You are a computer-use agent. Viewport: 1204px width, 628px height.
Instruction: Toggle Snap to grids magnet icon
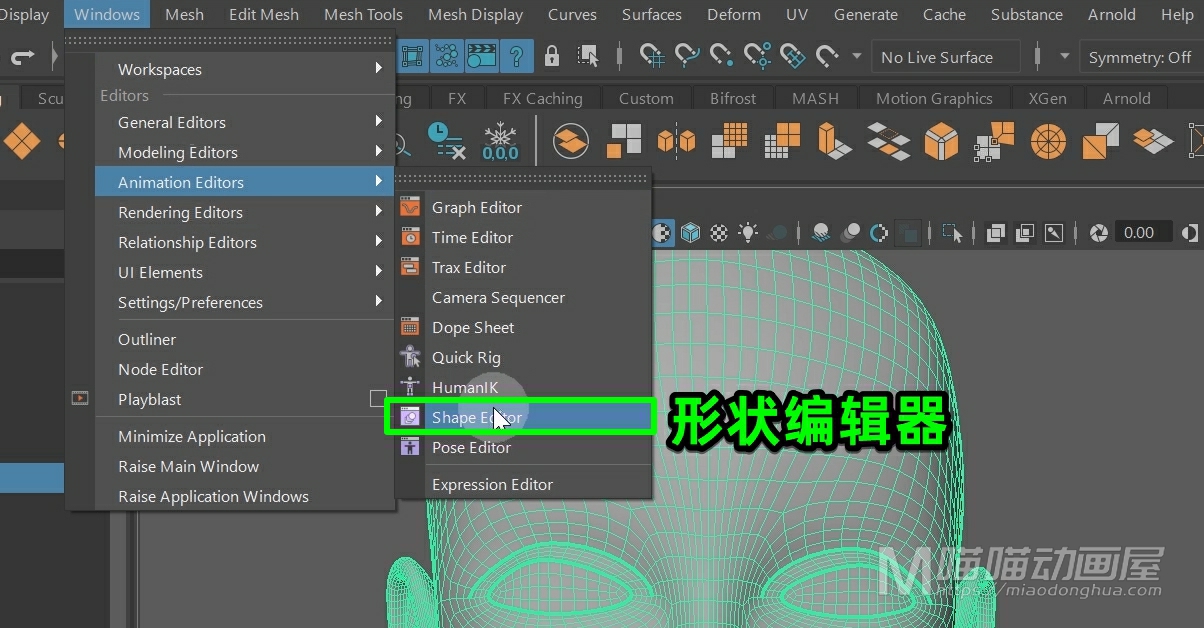pyautogui.click(x=652, y=56)
